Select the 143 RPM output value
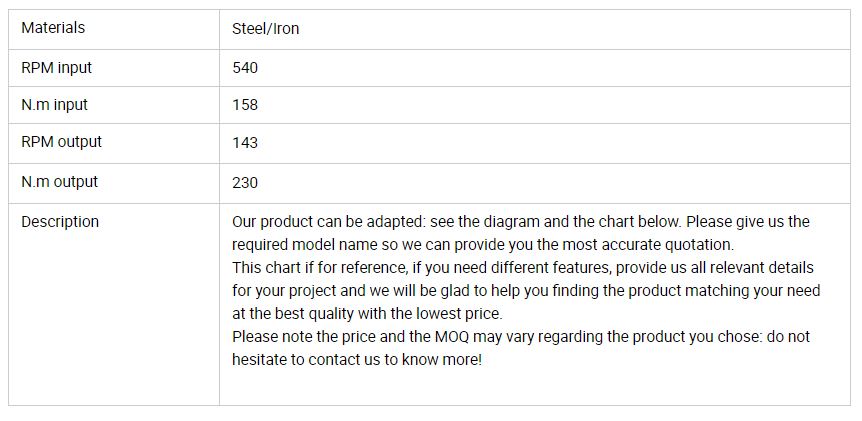This screenshot has width=862, height=421. pos(245,143)
